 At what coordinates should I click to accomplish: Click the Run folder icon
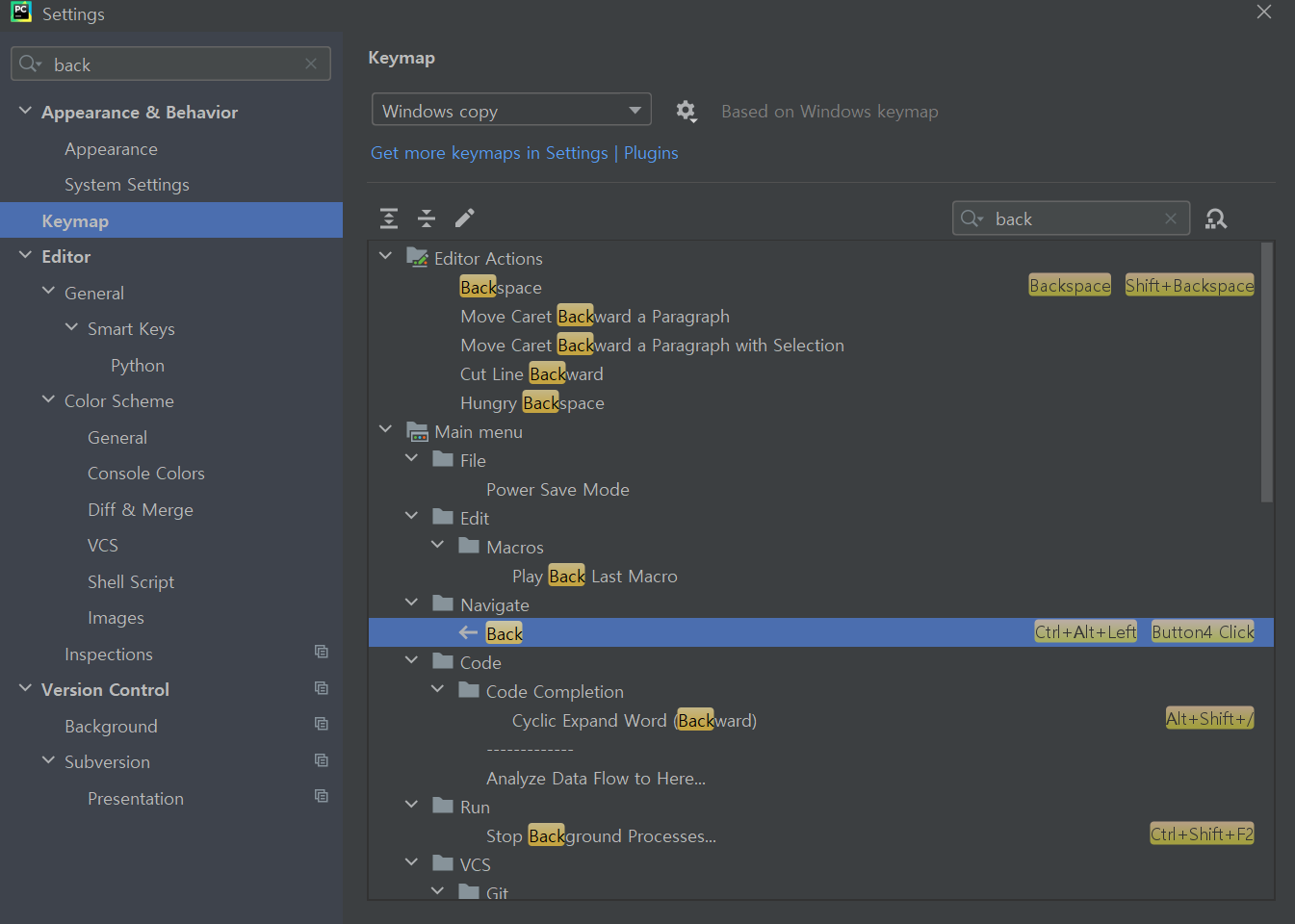tap(443, 806)
